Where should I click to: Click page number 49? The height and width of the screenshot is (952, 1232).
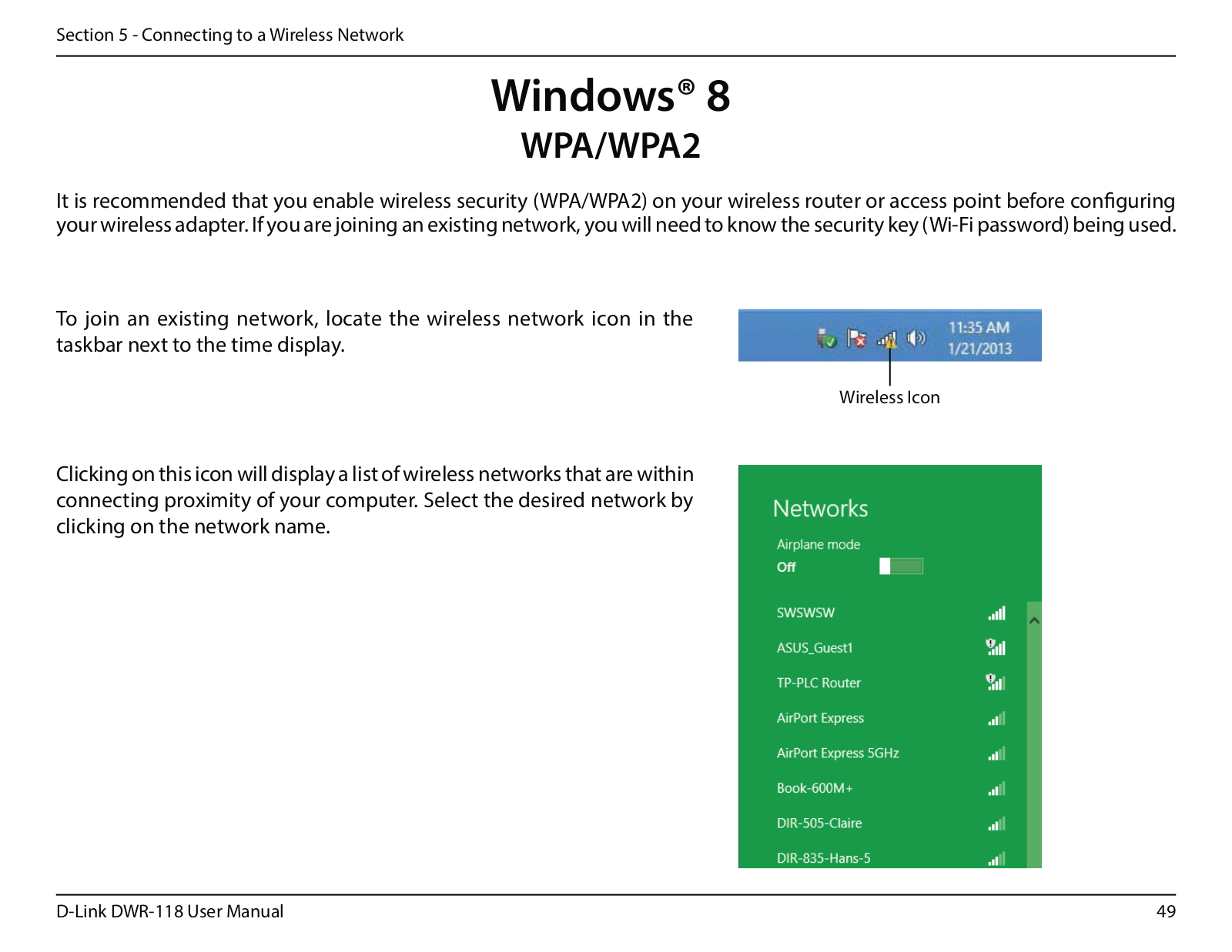tap(1166, 911)
